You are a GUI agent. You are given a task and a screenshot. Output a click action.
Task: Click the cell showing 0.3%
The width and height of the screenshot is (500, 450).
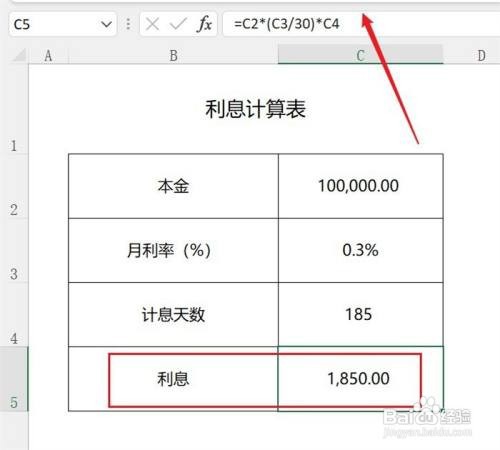pyautogui.click(x=361, y=251)
